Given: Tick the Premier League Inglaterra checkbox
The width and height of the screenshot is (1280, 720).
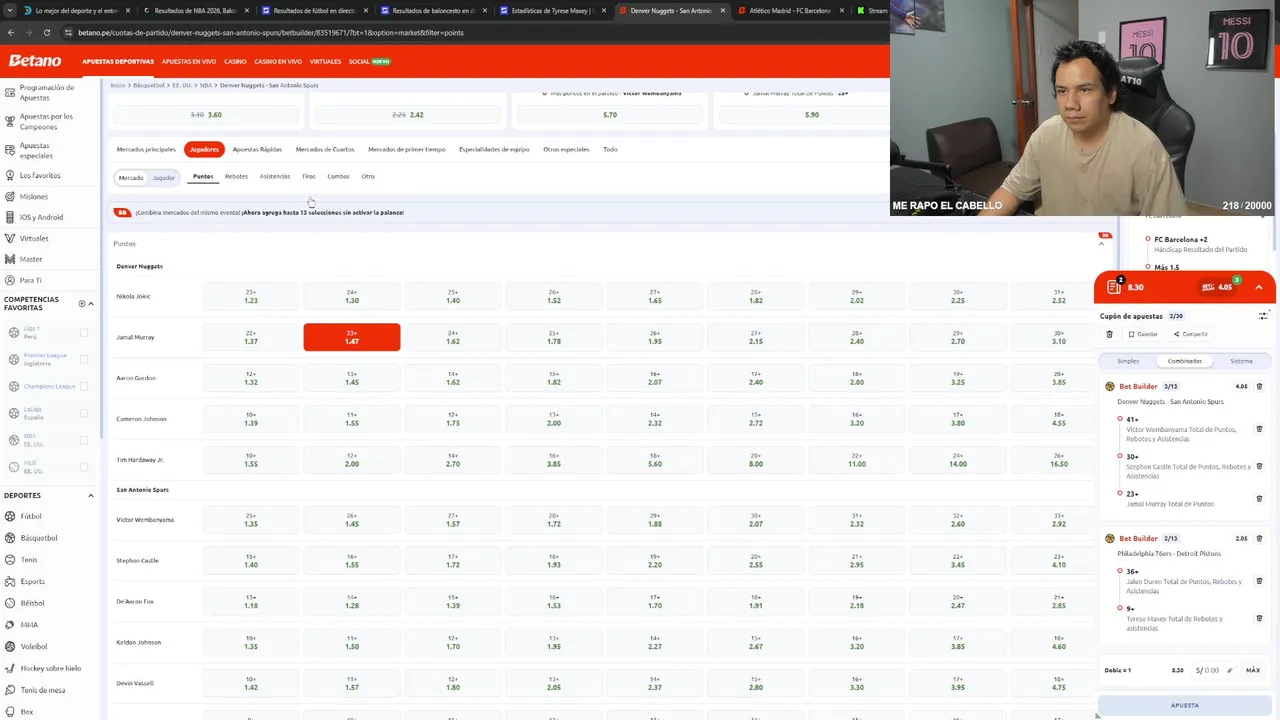Looking at the screenshot, I should click(x=84, y=359).
